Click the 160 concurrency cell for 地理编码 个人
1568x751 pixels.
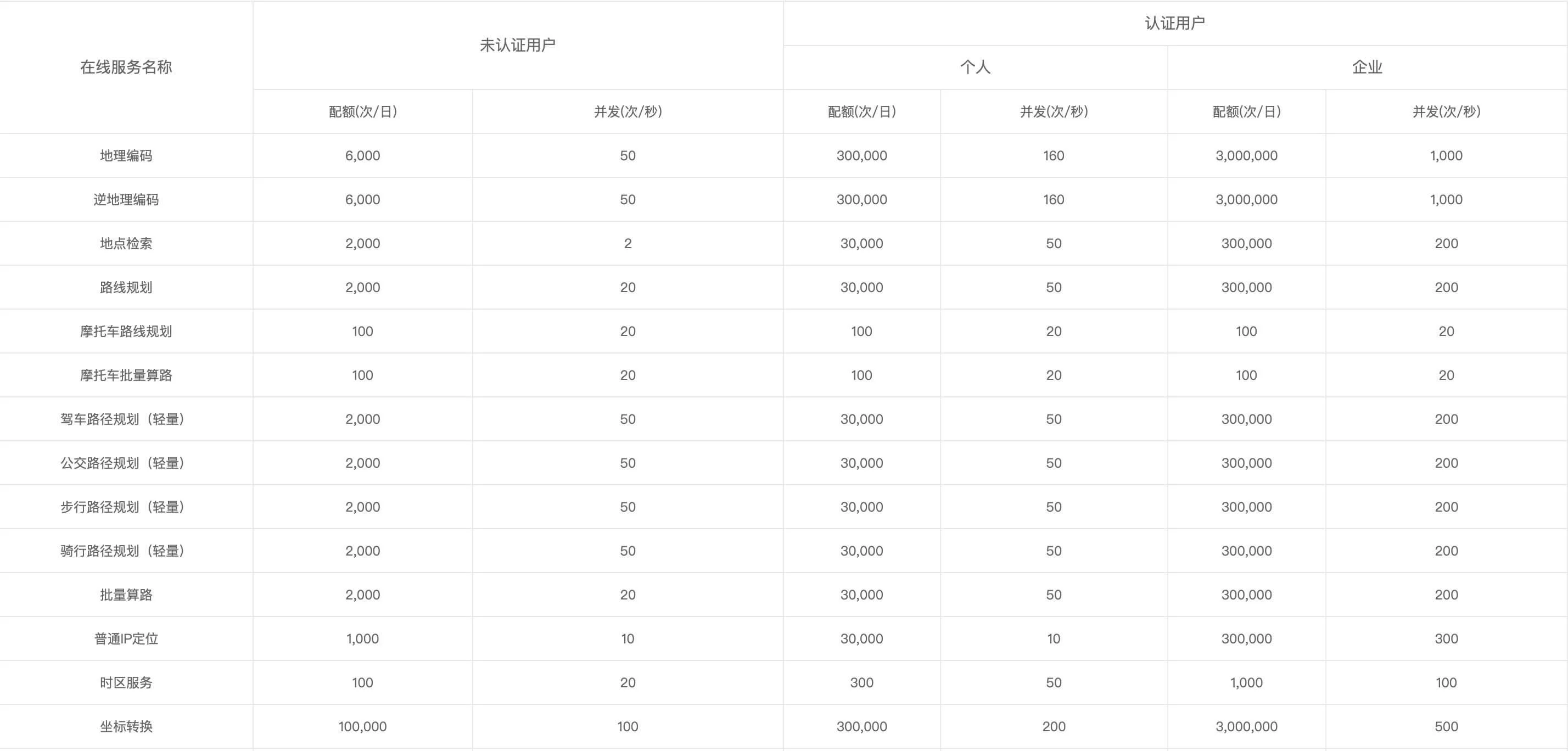click(x=1054, y=155)
